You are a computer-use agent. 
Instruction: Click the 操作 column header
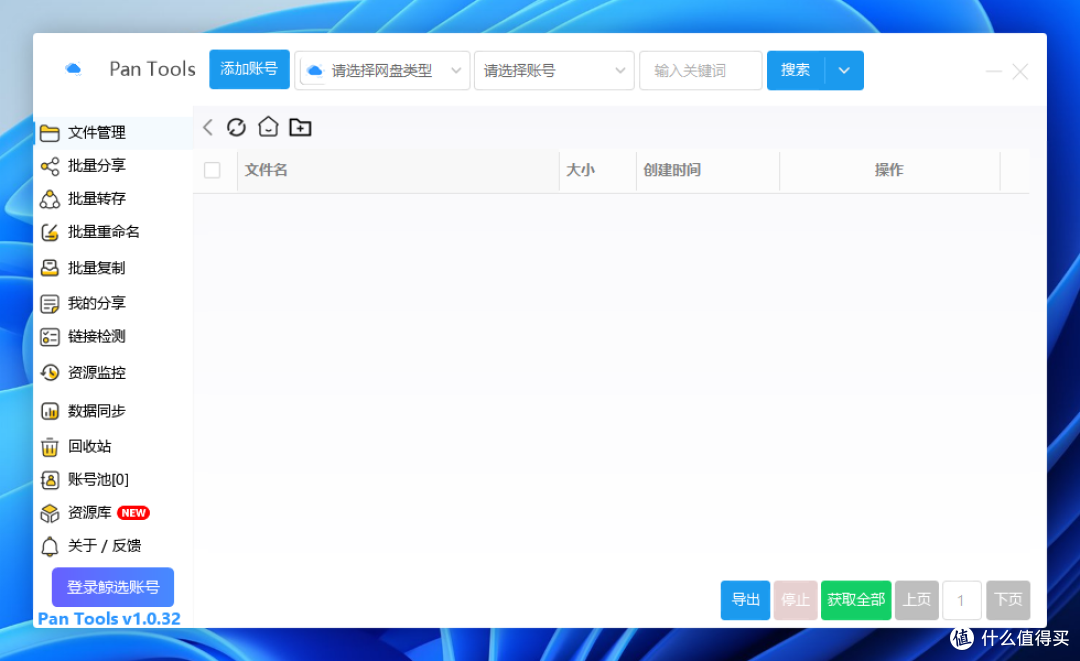889,170
